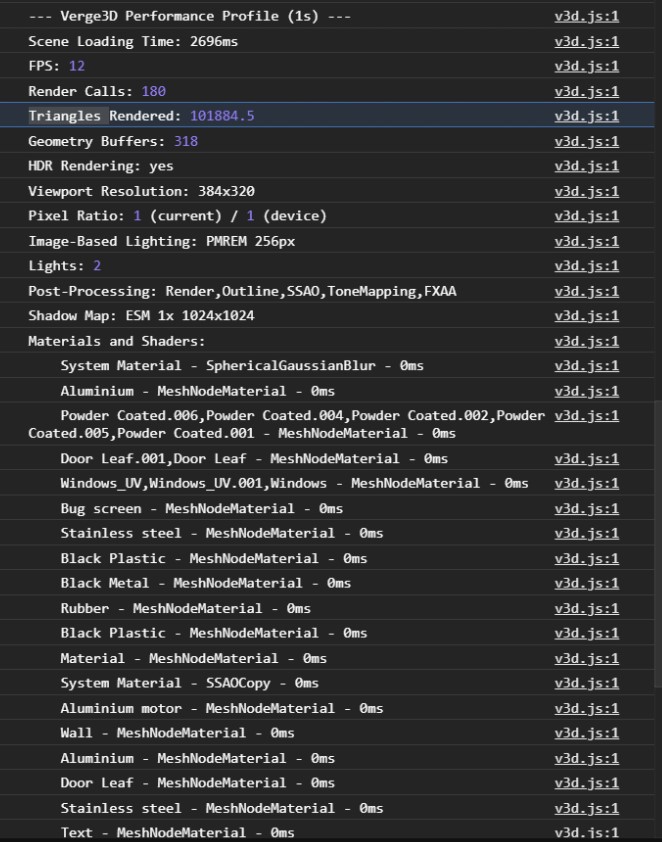Click v3d.js link on Pixel Ratio row
The image size is (662, 842).
(586, 216)
